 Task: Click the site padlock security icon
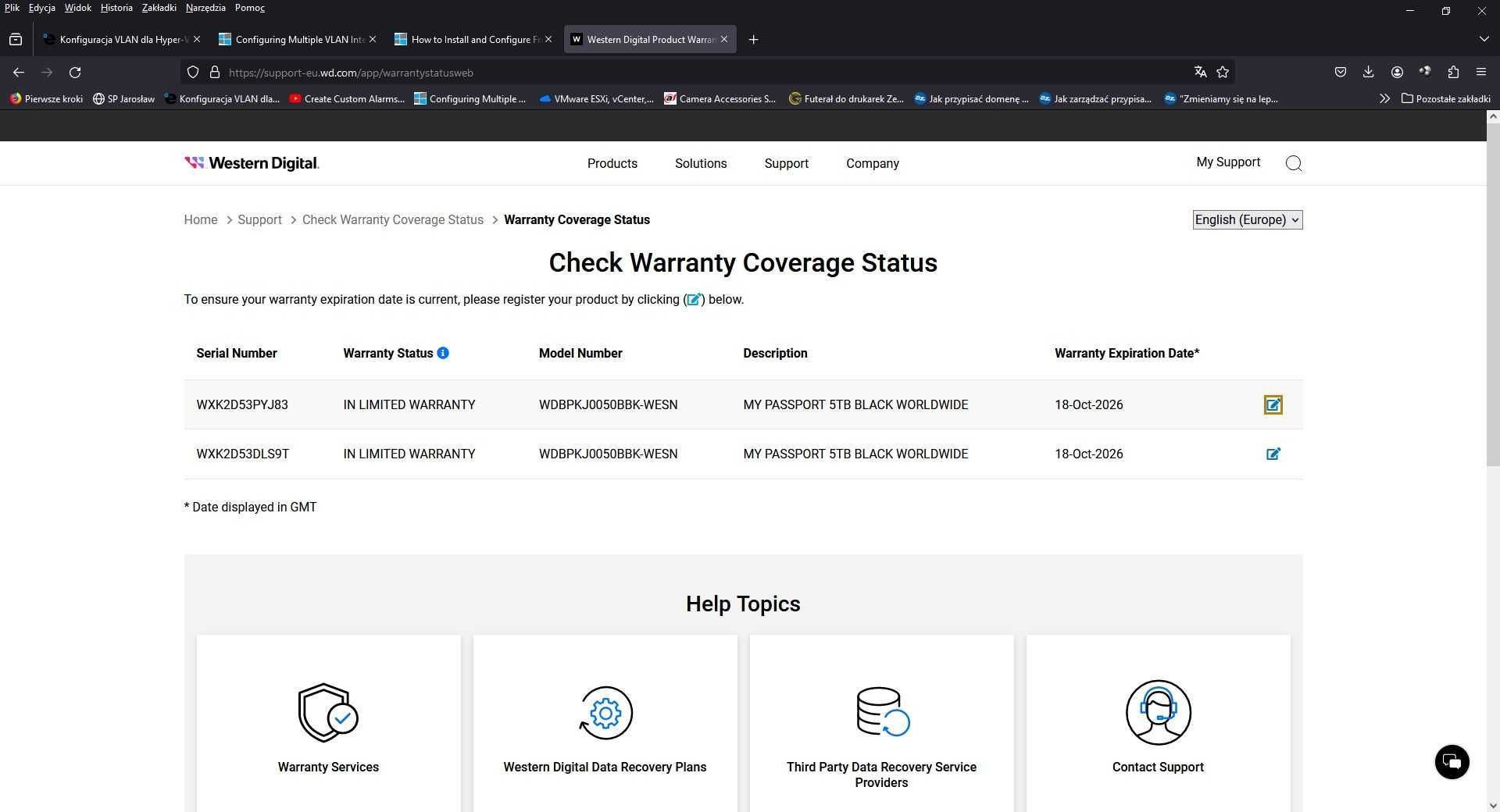pyautogui.click(x=215, y=72)
